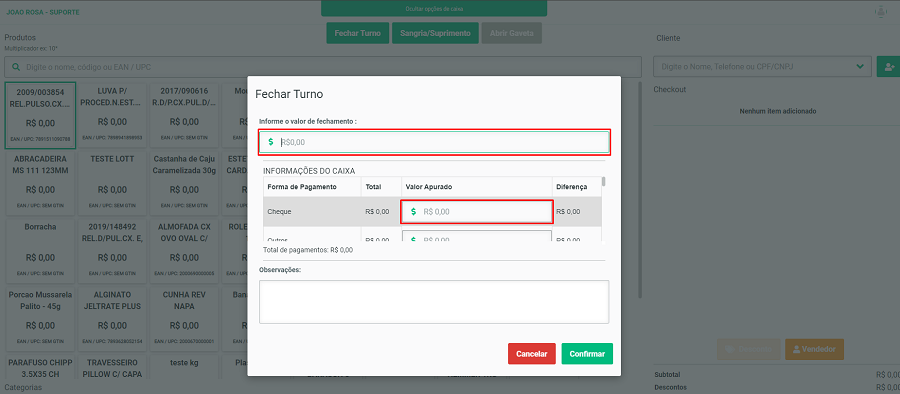Select Castanha de Caju Caramelizada 30g card

point(184,183)
